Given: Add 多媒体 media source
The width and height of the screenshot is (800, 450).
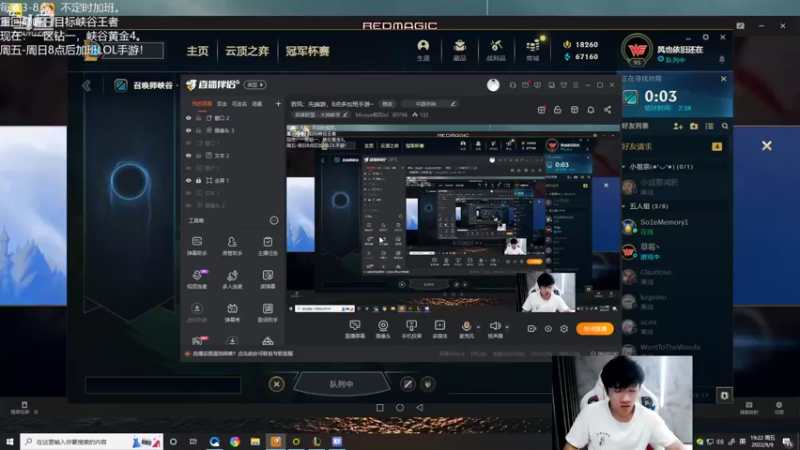Looking at the screenshot, I should [440, 329].
